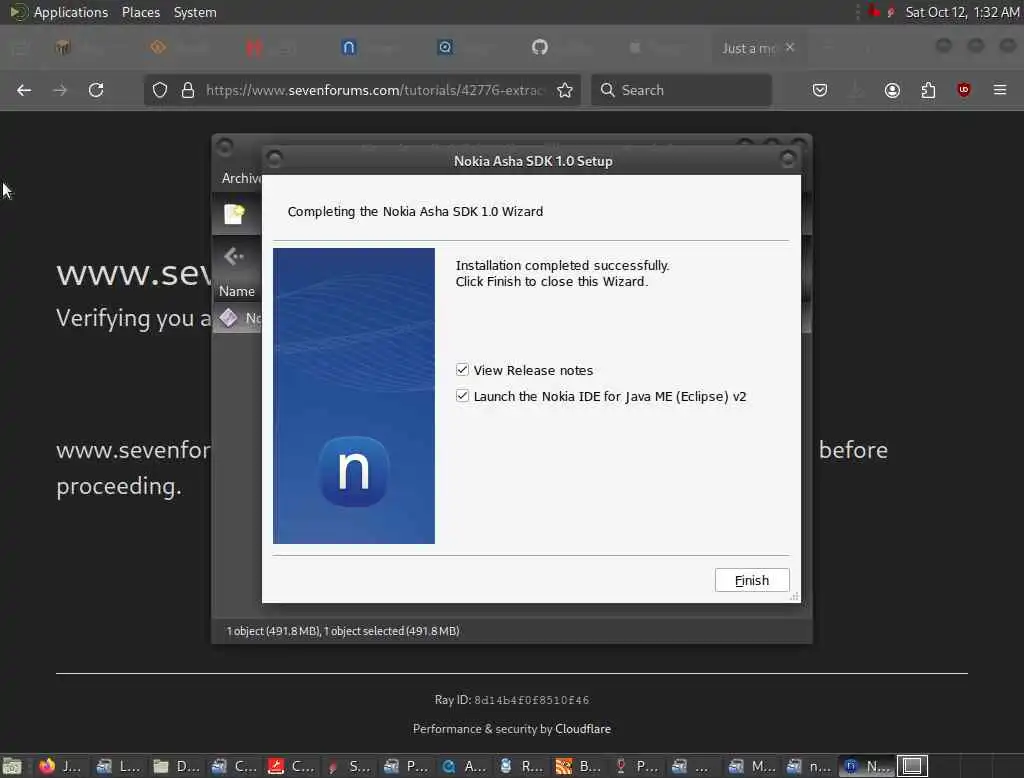Image resolution: width=1024 pixels, height=778 pixels.
Task: Open the 'R...' taskbar window entry
Action: pyautogui.click(x=522, y=766)
